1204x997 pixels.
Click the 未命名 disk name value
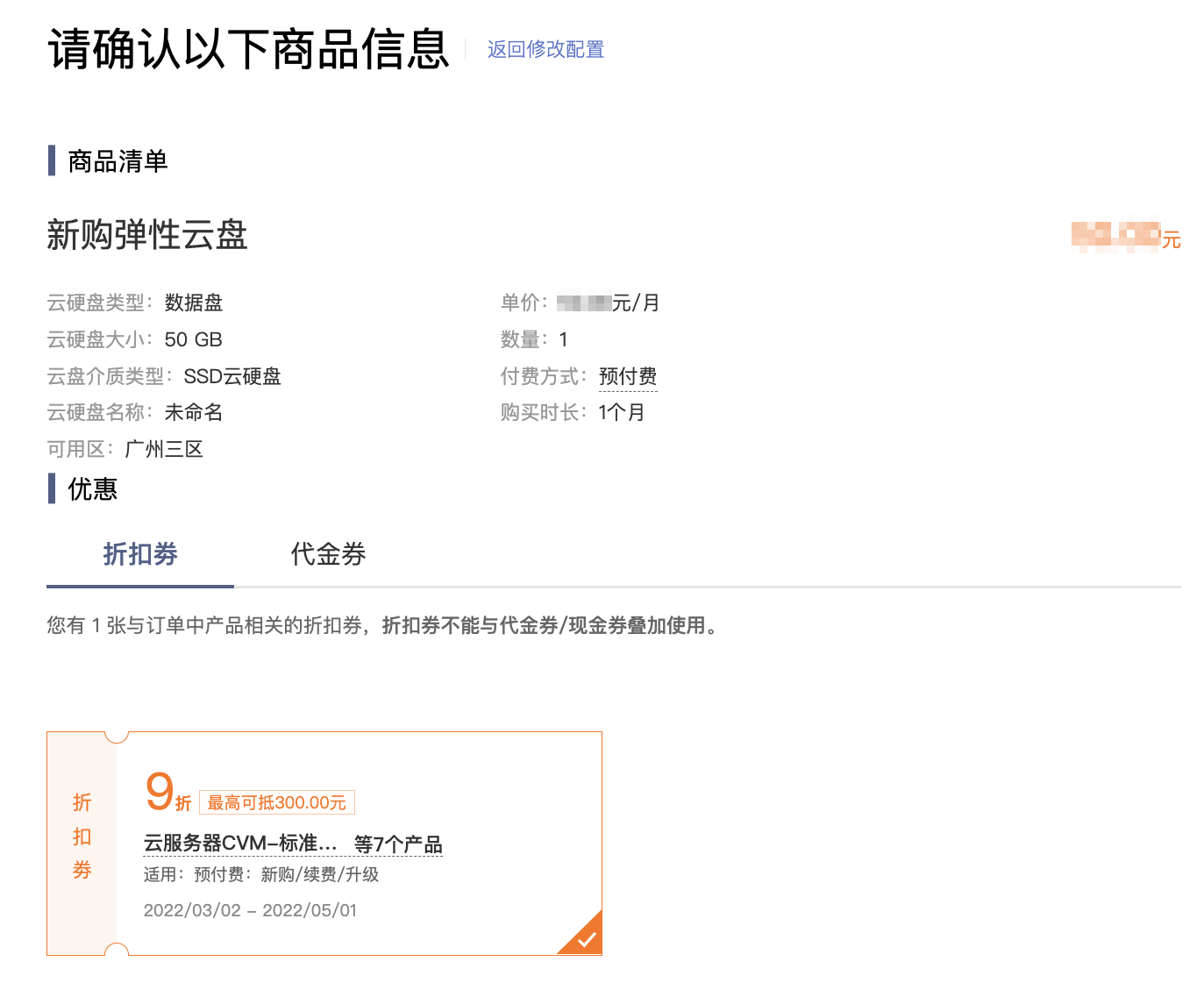[x=194, y=412]
